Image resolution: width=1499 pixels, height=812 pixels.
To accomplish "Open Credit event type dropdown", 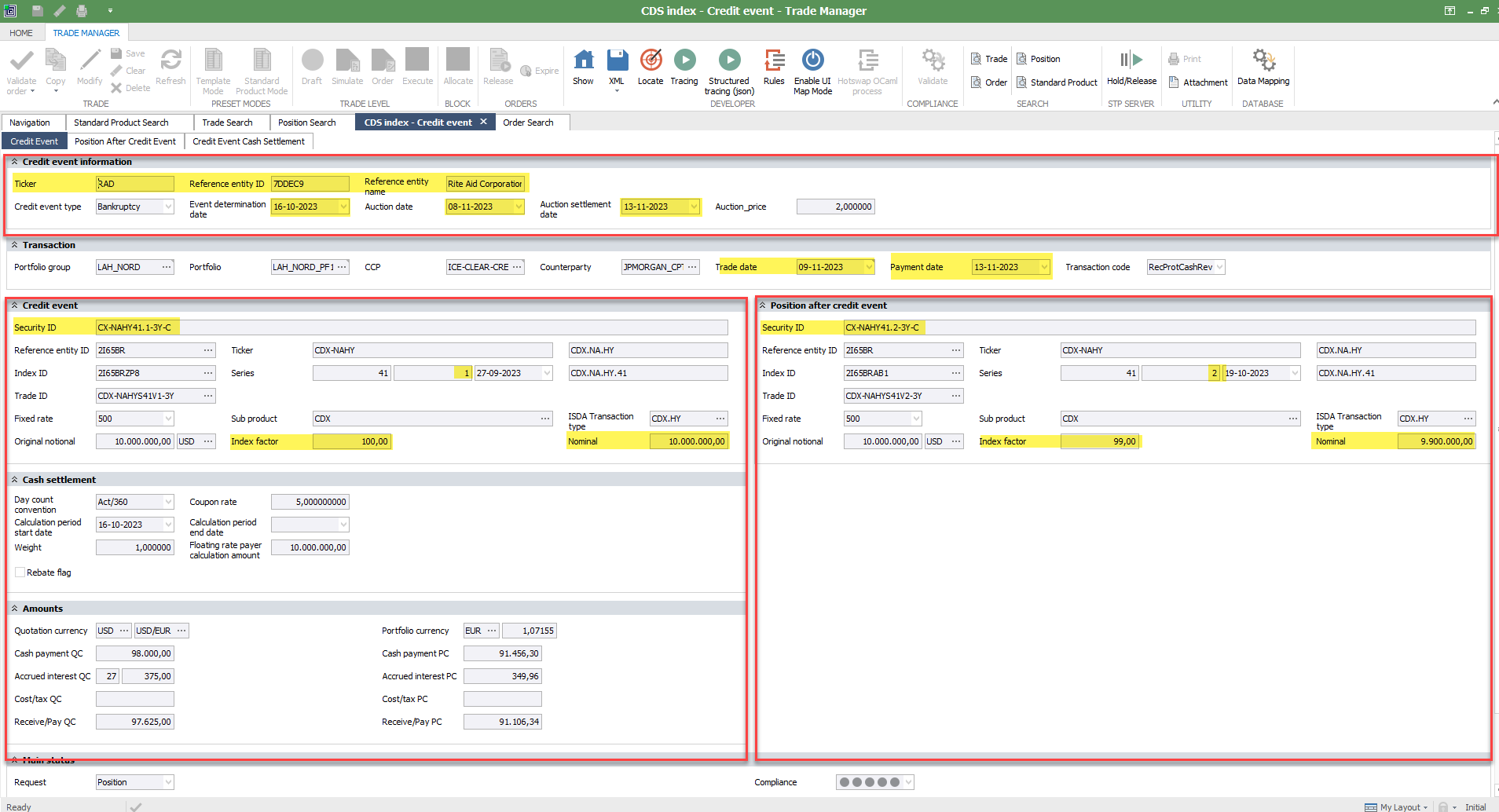I will click(168, 207).
